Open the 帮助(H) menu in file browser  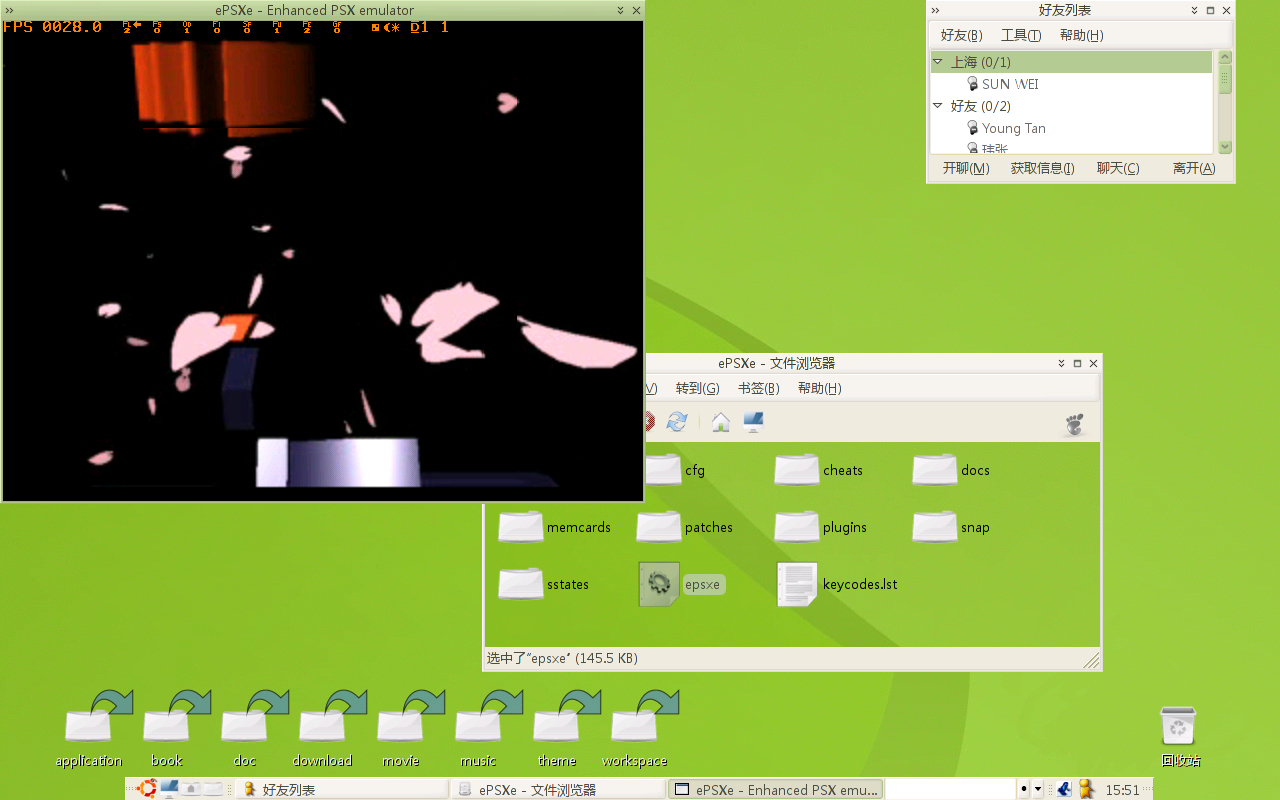click(820, 388)
